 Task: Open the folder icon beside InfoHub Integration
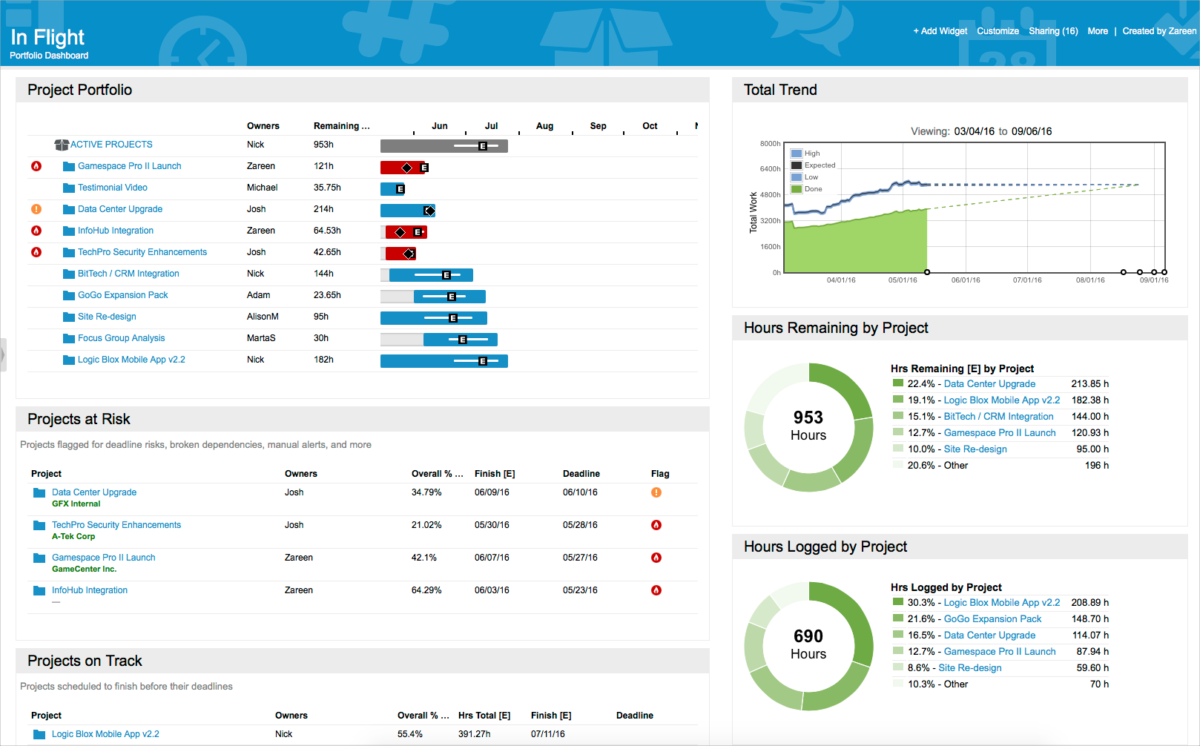click(69, 230)
